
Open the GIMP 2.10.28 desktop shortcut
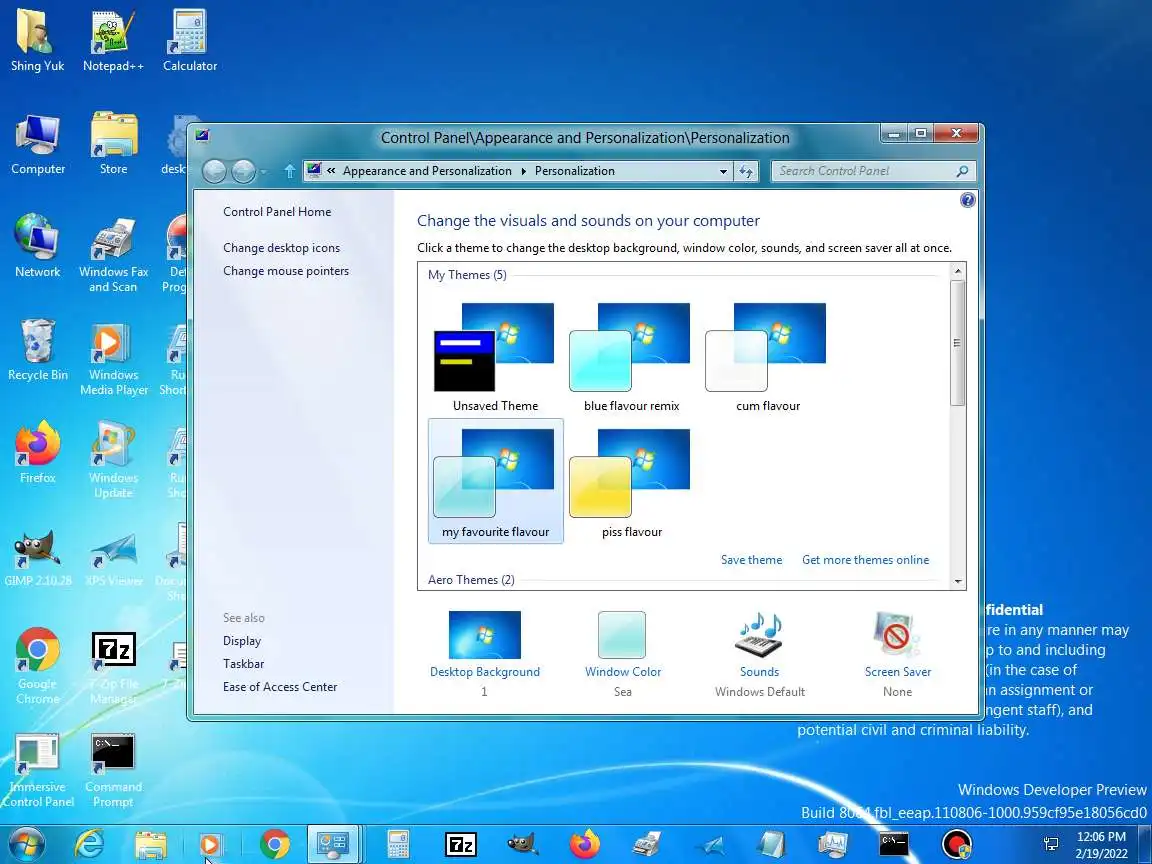(37, 557)
